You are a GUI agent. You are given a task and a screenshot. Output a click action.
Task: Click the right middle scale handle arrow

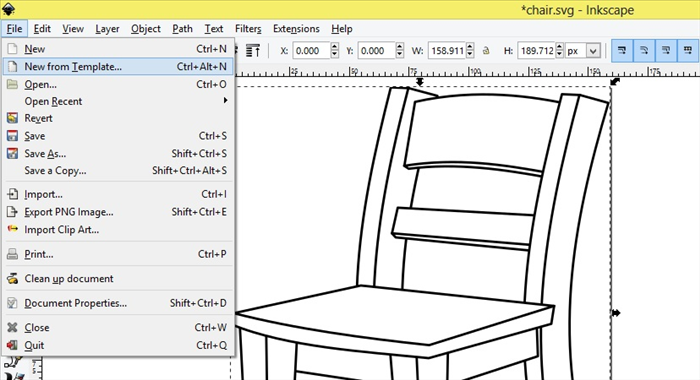pyautogui.click(x=616, y=313)
